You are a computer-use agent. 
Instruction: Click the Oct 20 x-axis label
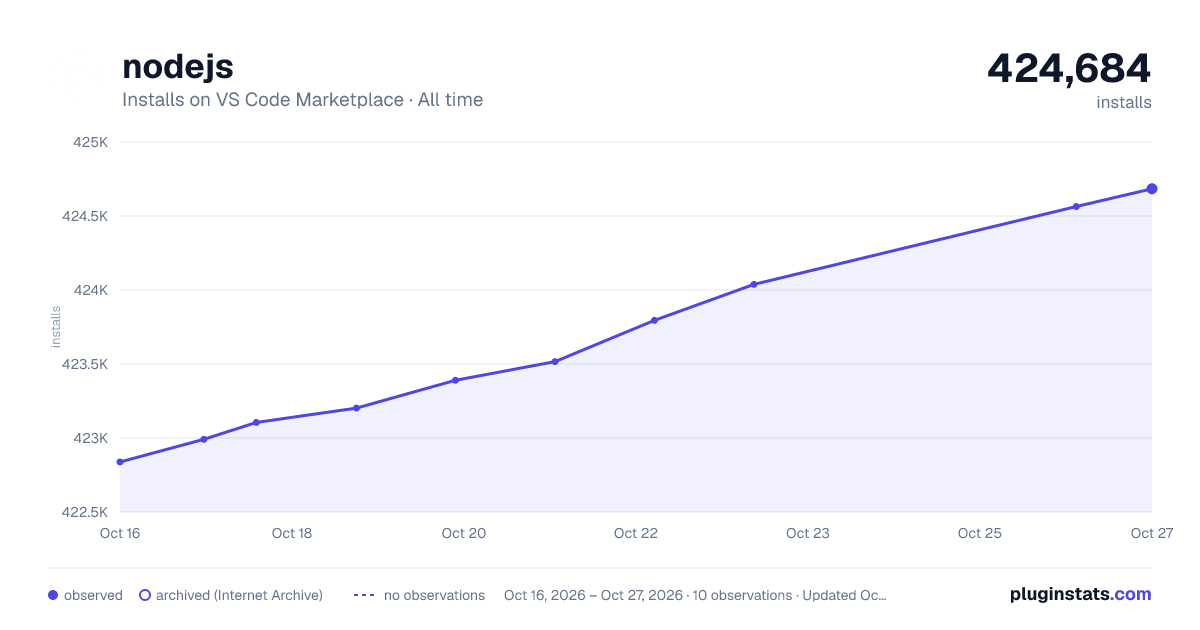click(x=464, y=533)
